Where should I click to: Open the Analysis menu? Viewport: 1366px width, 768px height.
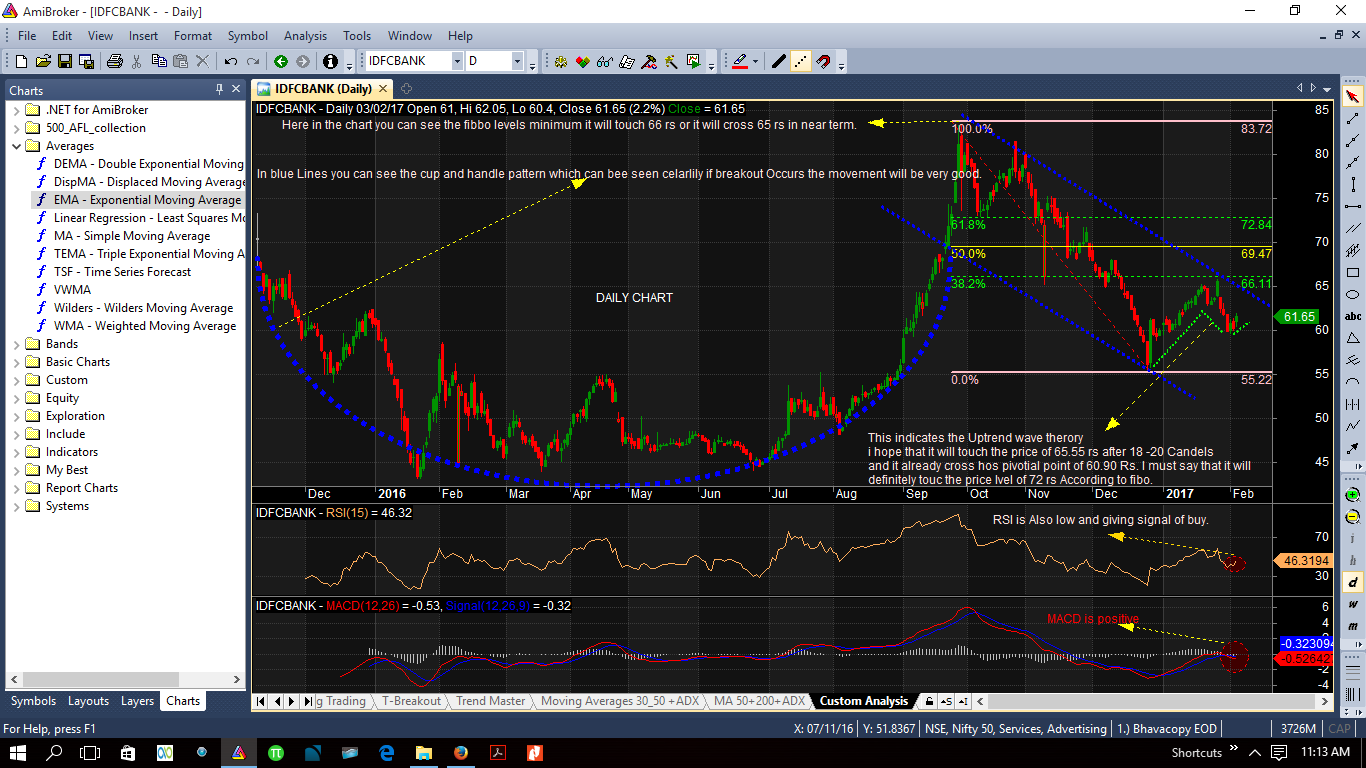click(x=305, y=36)
